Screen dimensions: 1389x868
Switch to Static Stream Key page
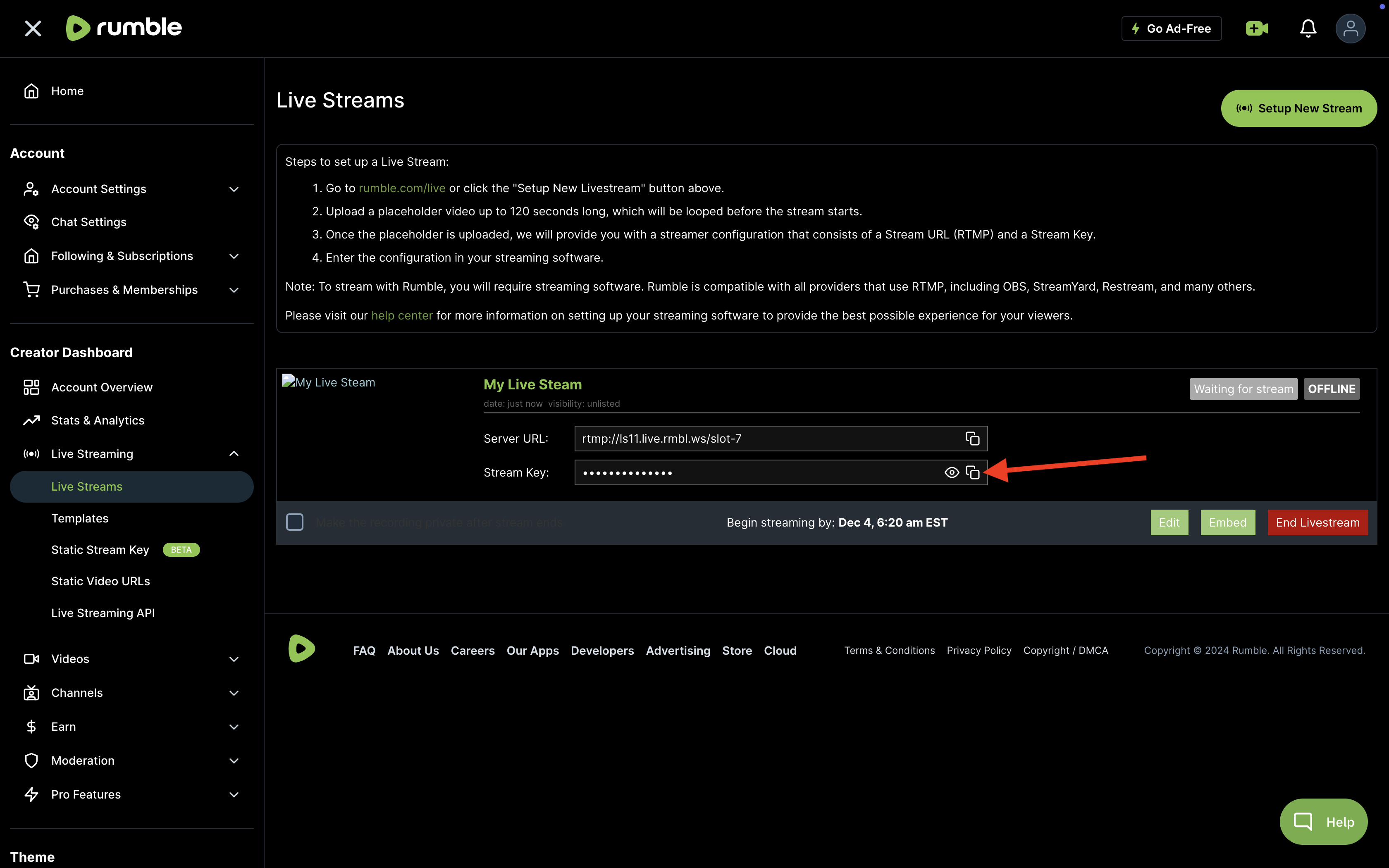(x=100, y=549)
